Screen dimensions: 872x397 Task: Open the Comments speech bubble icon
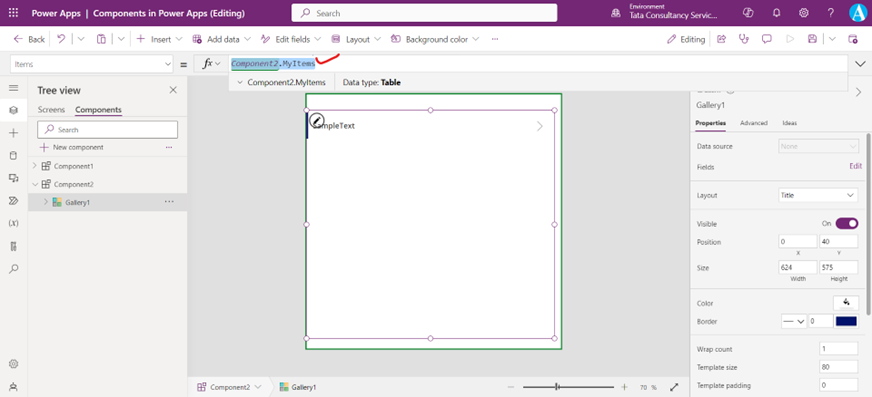click(767, 39)
